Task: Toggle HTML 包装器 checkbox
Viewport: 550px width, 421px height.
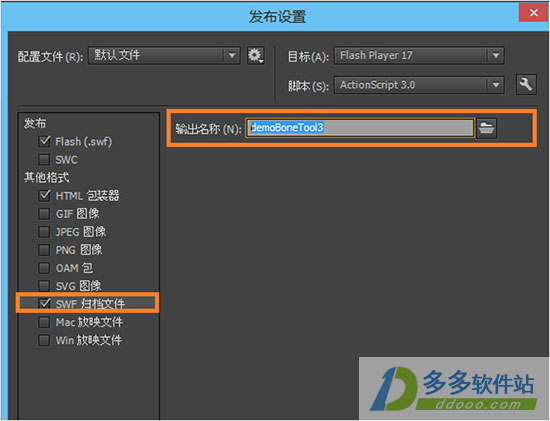Action: (44, 196)
